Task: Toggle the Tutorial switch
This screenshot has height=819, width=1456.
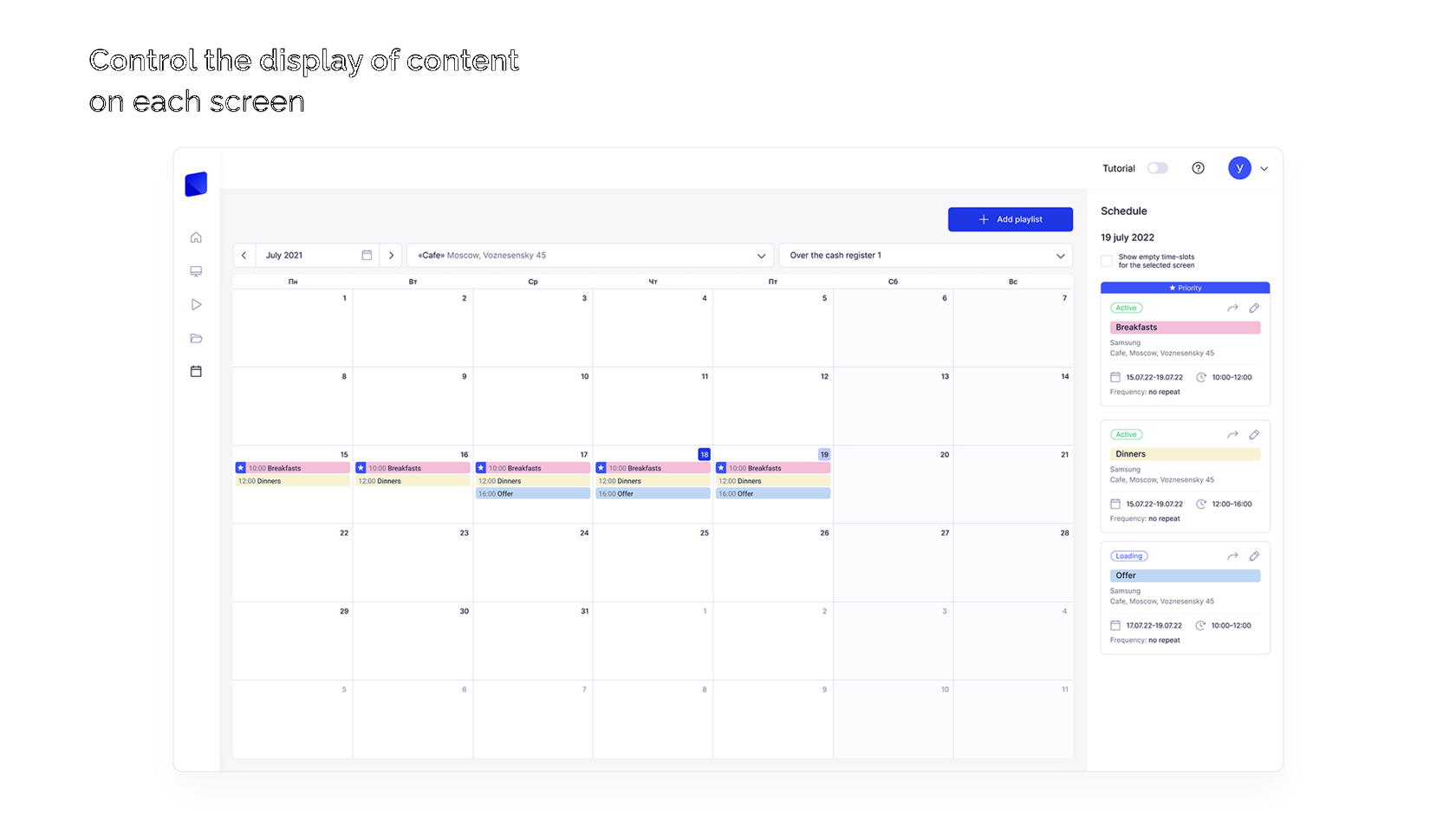Action: 1157,168
